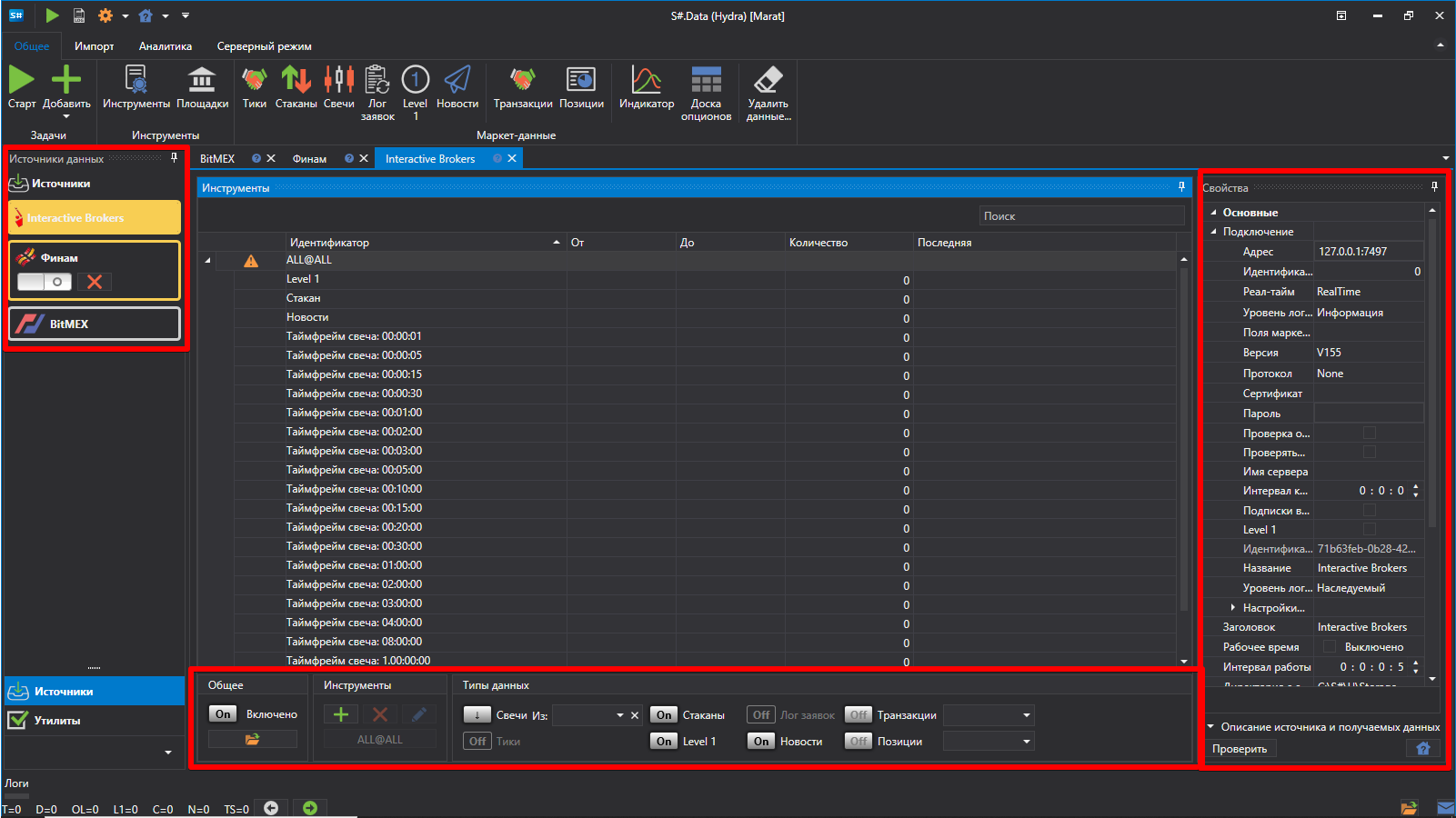Check the Level 1 property checkbox
The width and height of the screenshot is (1456, 818).
click(1370, 530)
